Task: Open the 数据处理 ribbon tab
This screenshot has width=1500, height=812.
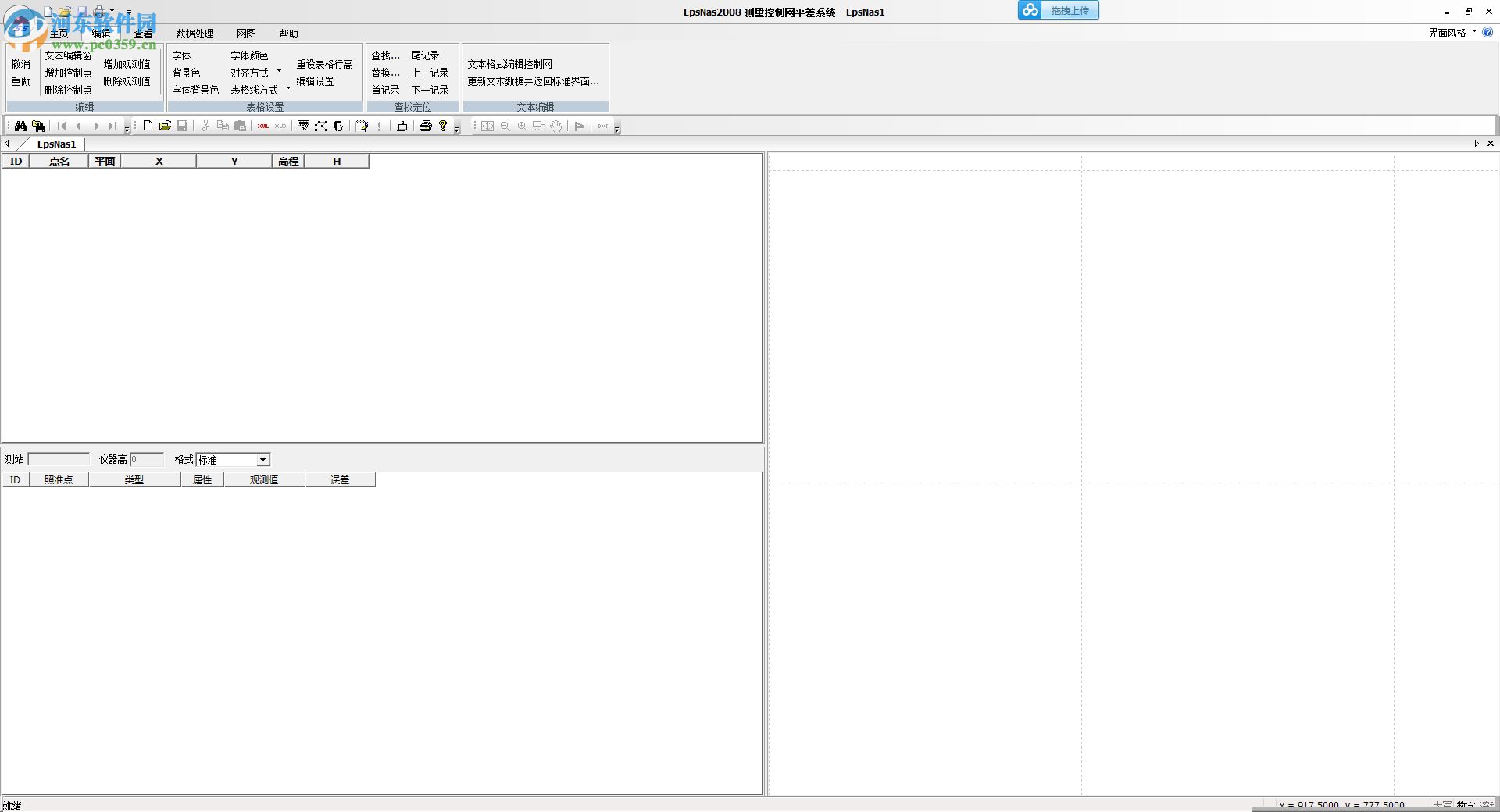Action: point(195,34)
